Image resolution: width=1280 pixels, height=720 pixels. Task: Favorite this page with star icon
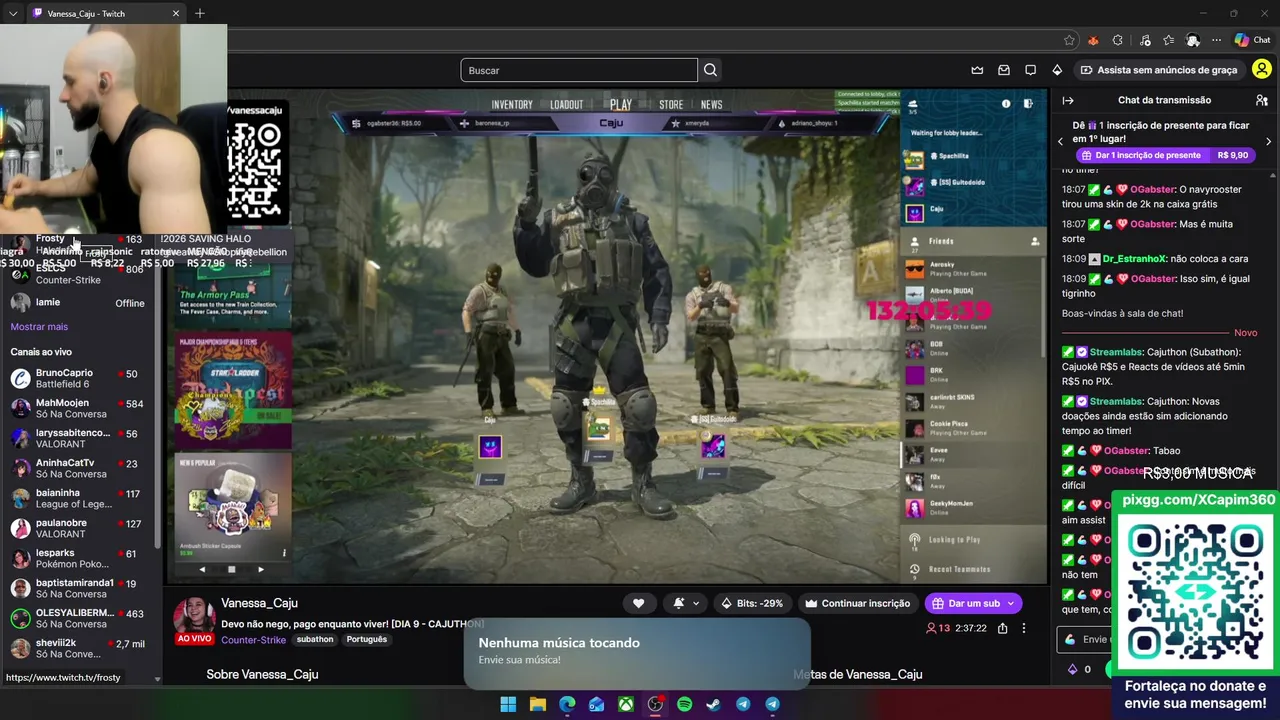tap(1069, 40)
